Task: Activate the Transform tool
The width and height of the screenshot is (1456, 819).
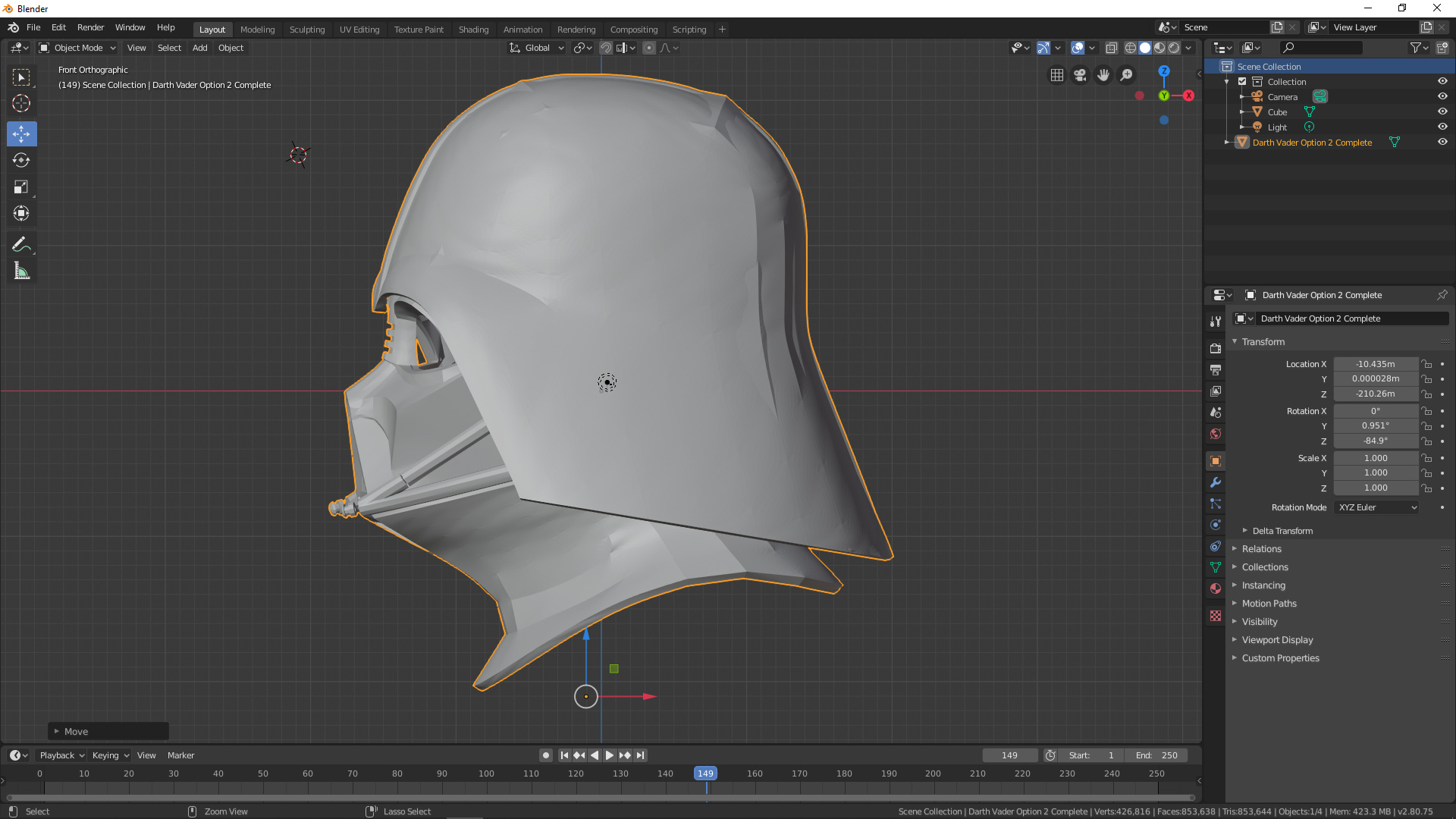Action: (21, 213)
